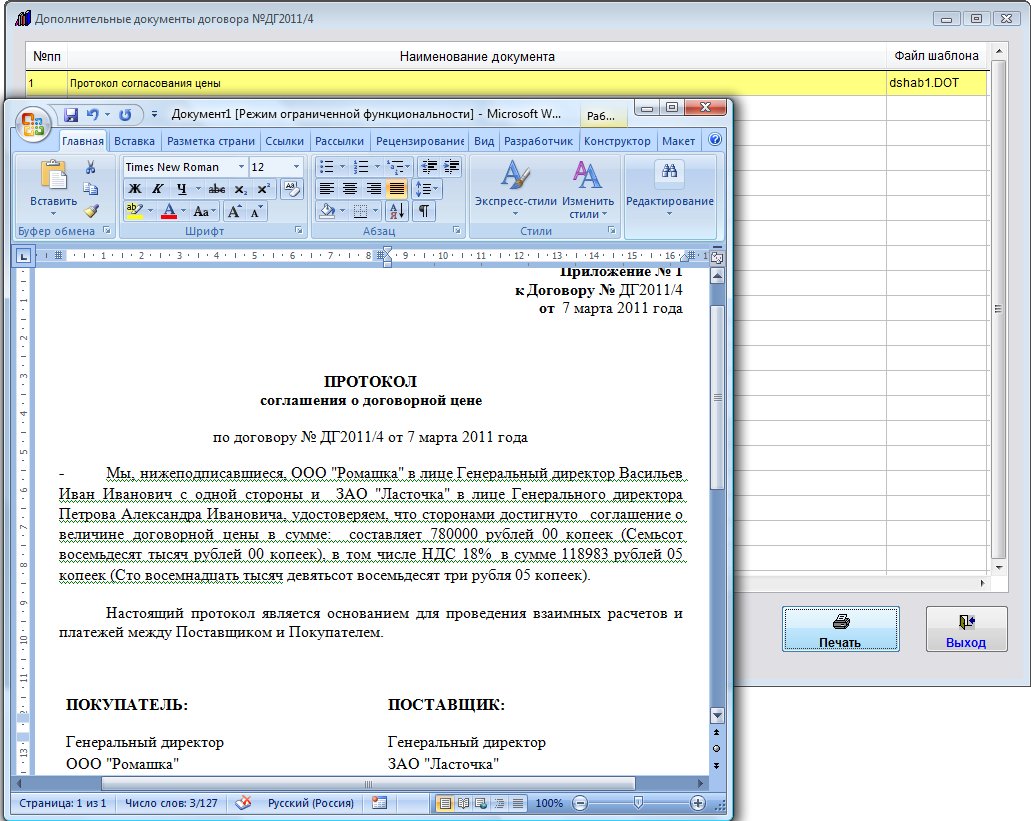Click the zoom slider handle
Viewport: 1031px width, 821px height.
(638, 803)
